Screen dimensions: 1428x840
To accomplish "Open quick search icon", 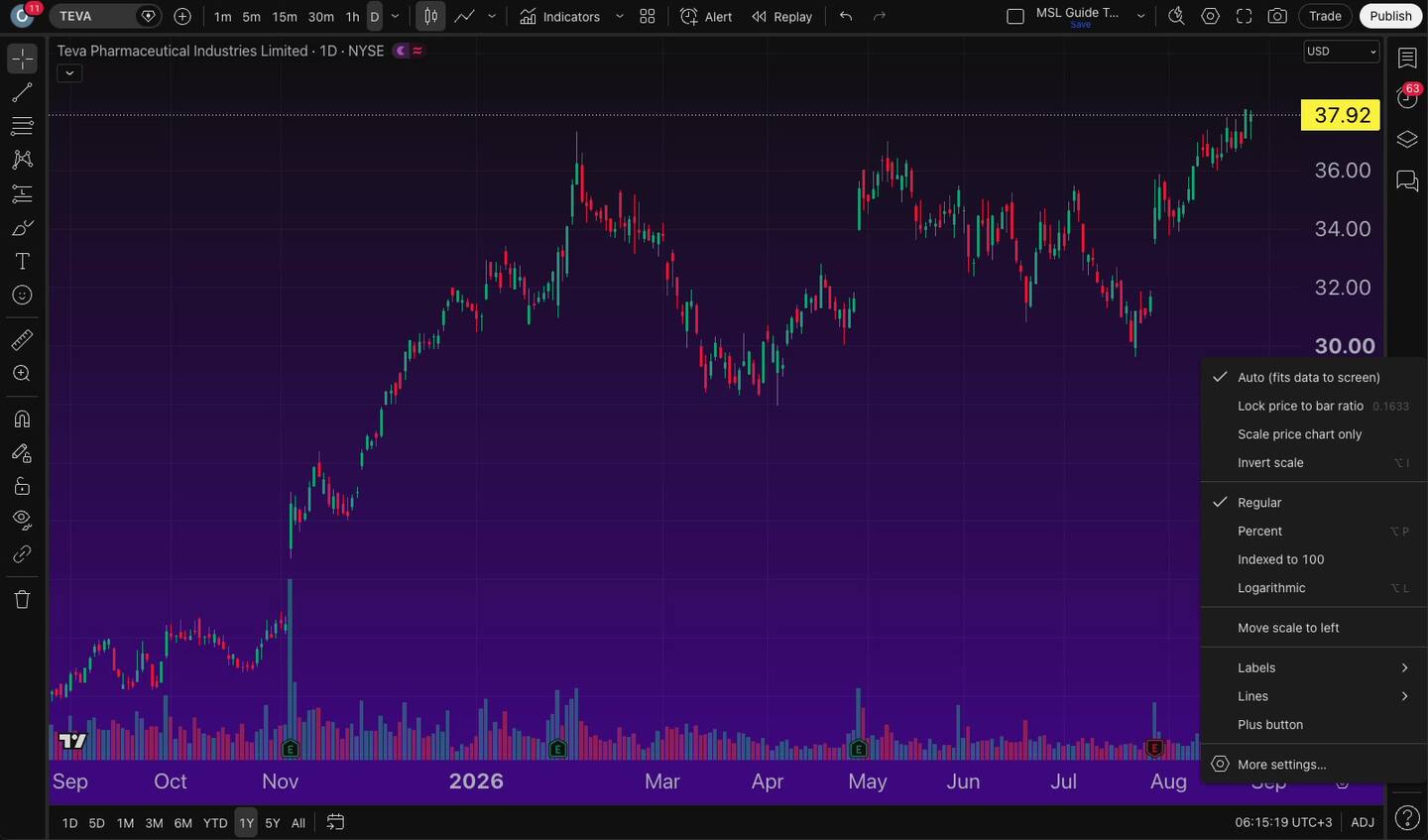I will pos(1177,16).
